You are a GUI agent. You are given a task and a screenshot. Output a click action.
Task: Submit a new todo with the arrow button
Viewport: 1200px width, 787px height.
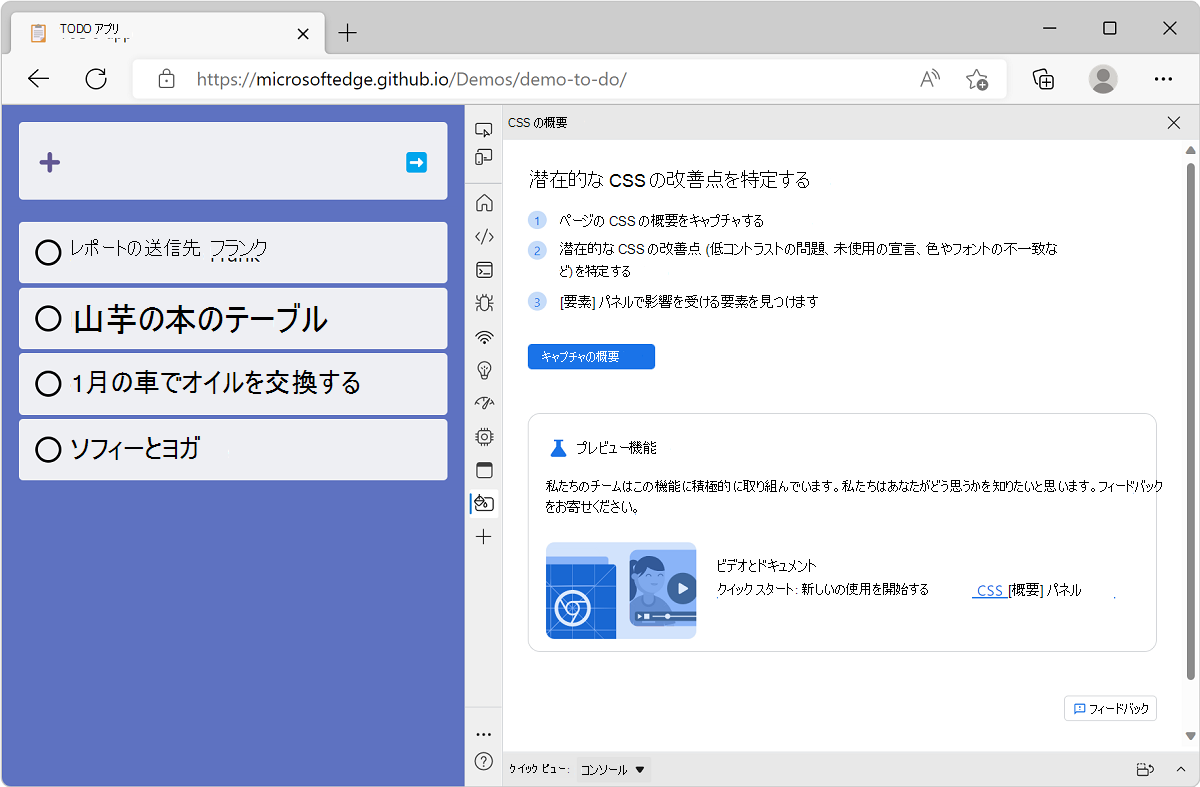(417, 162)
